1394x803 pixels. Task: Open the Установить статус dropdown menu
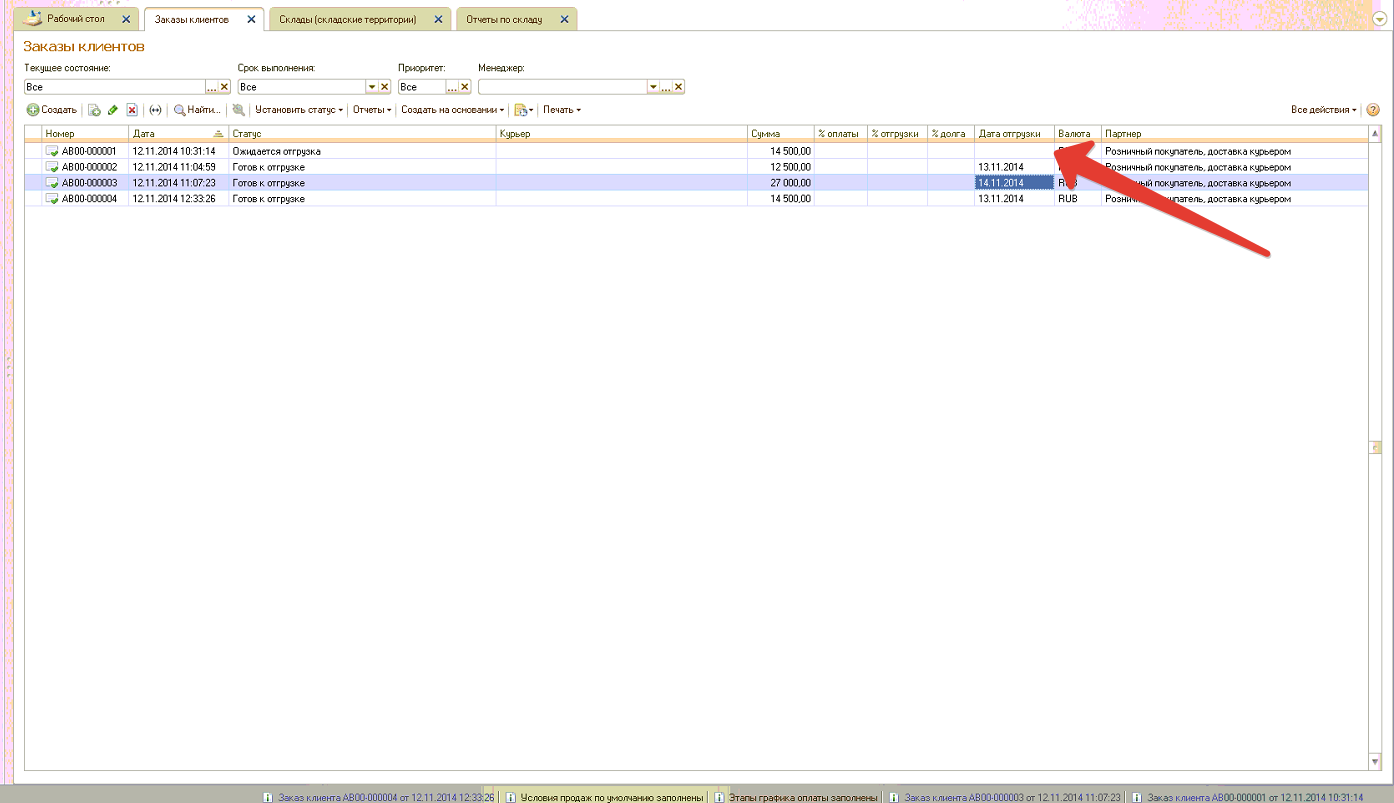[298, 110]
